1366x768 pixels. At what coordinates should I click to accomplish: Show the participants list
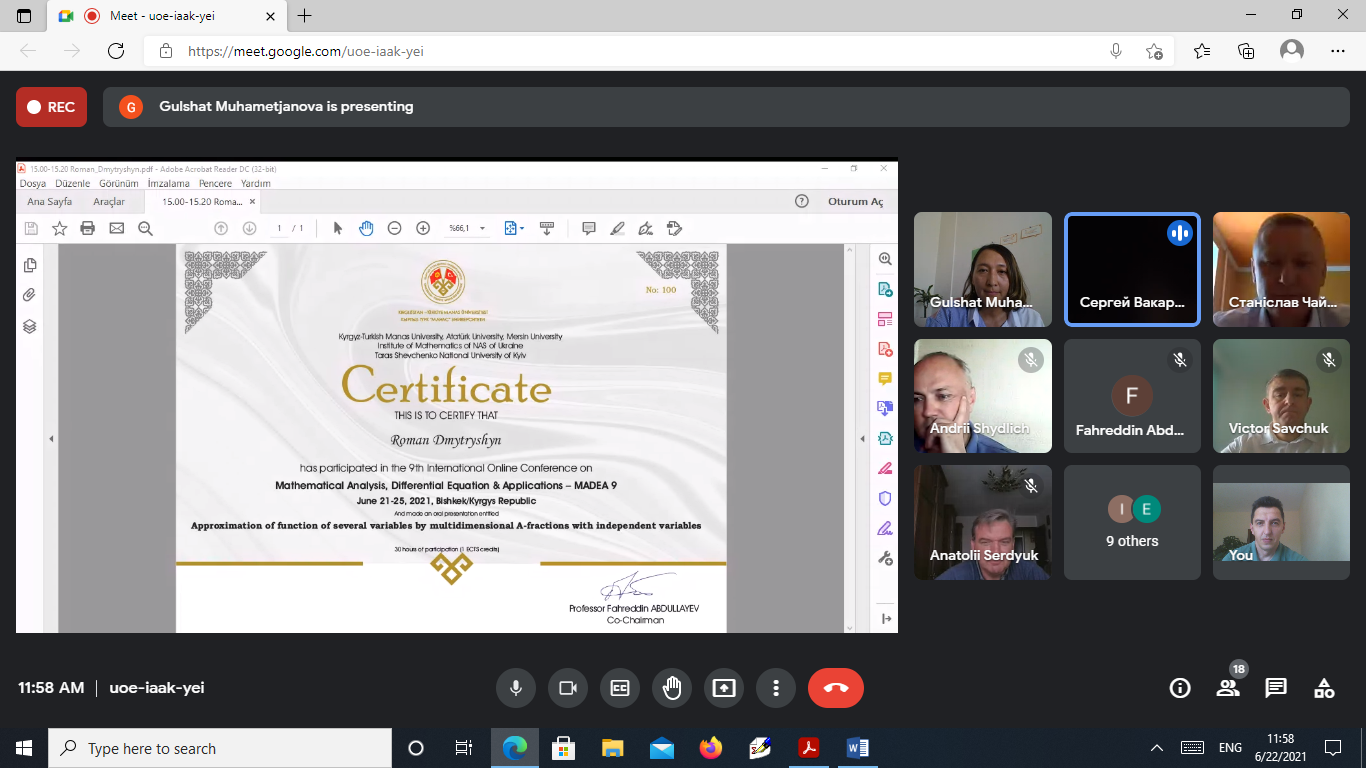tap(1228, 688)
